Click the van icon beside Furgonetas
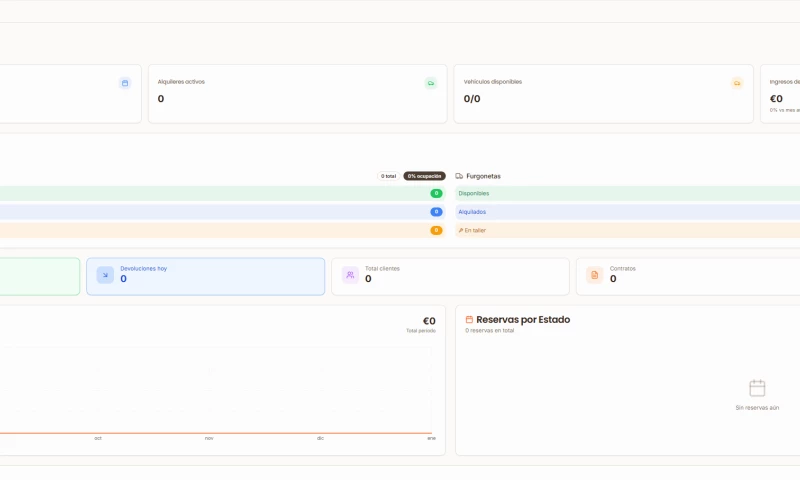Image resolution: width=800 pixels, height=480 pixels. click(x=459, y=176)
